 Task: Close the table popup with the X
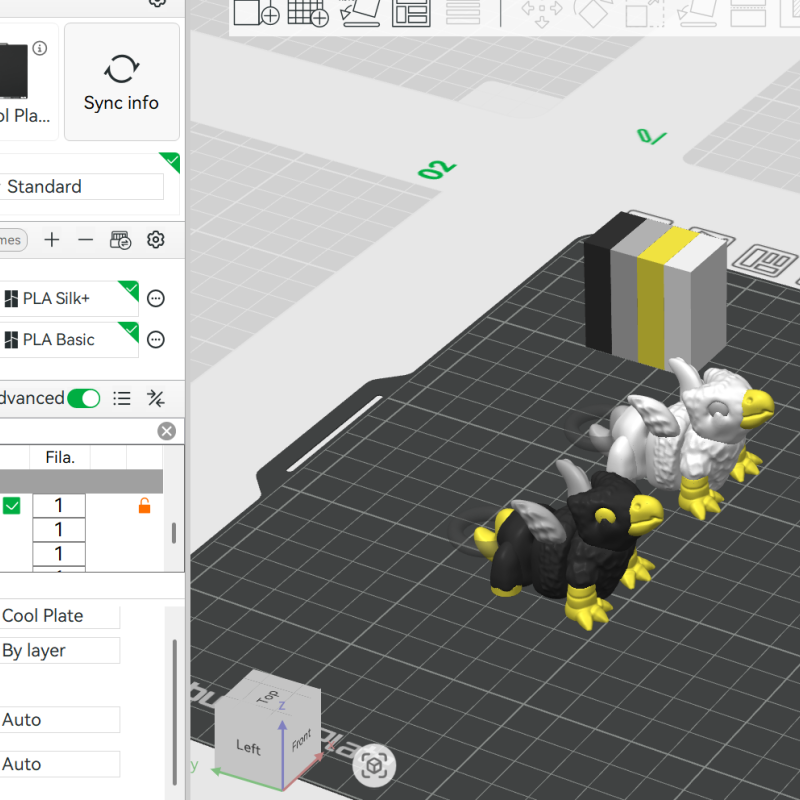point(166,431)
